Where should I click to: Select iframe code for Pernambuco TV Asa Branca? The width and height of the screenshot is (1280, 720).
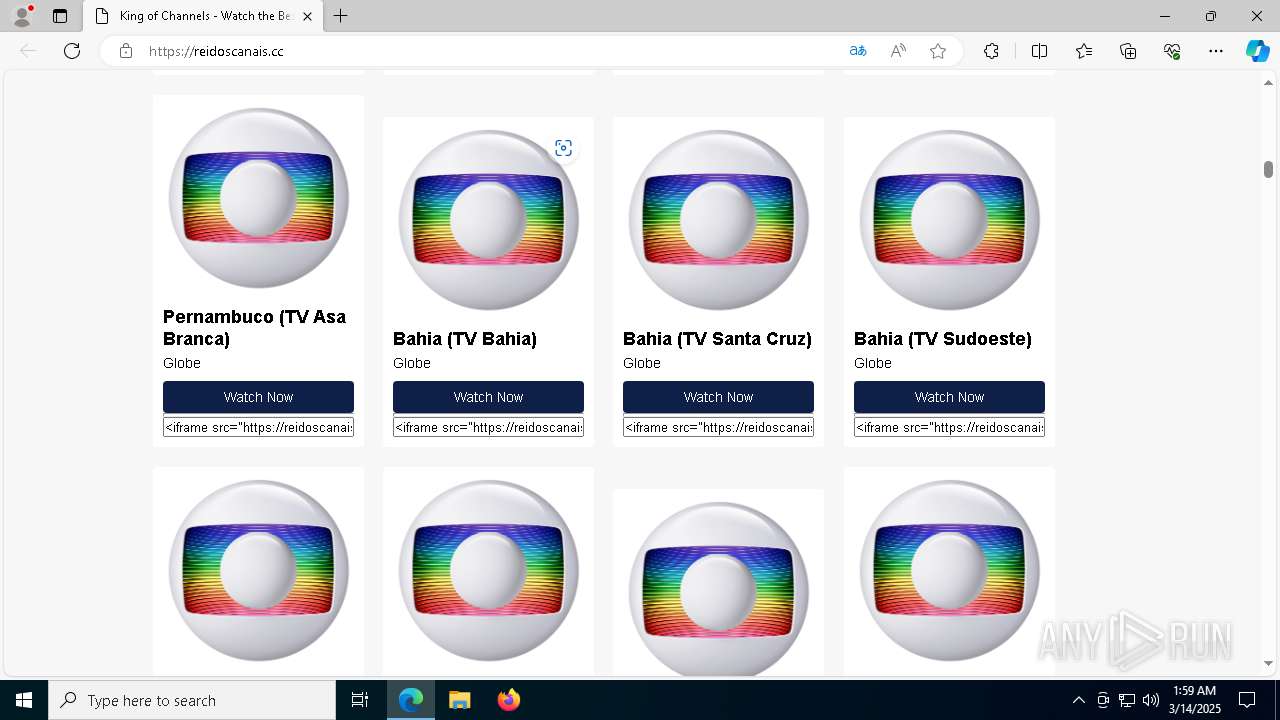coord(258,427)
